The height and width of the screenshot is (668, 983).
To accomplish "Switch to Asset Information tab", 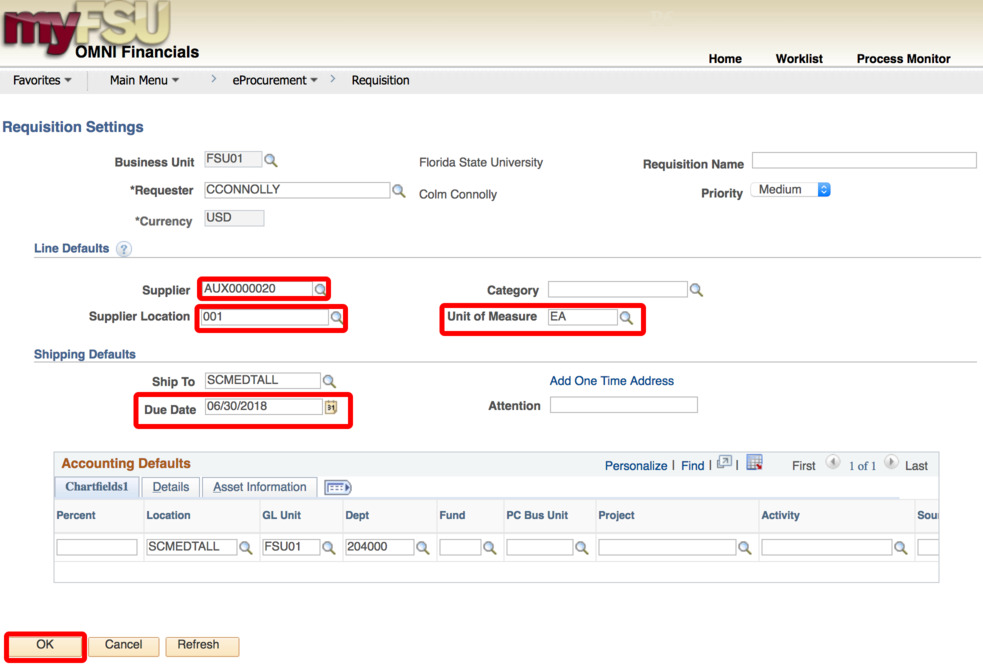I will pos(260,487).
